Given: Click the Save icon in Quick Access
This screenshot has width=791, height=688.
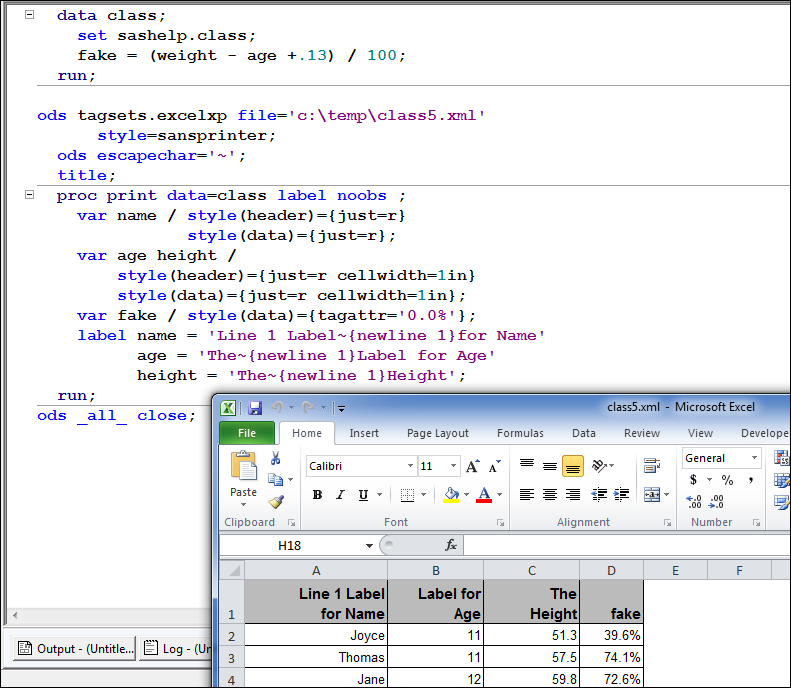Looking at the screenshot, I should point(255,407).
